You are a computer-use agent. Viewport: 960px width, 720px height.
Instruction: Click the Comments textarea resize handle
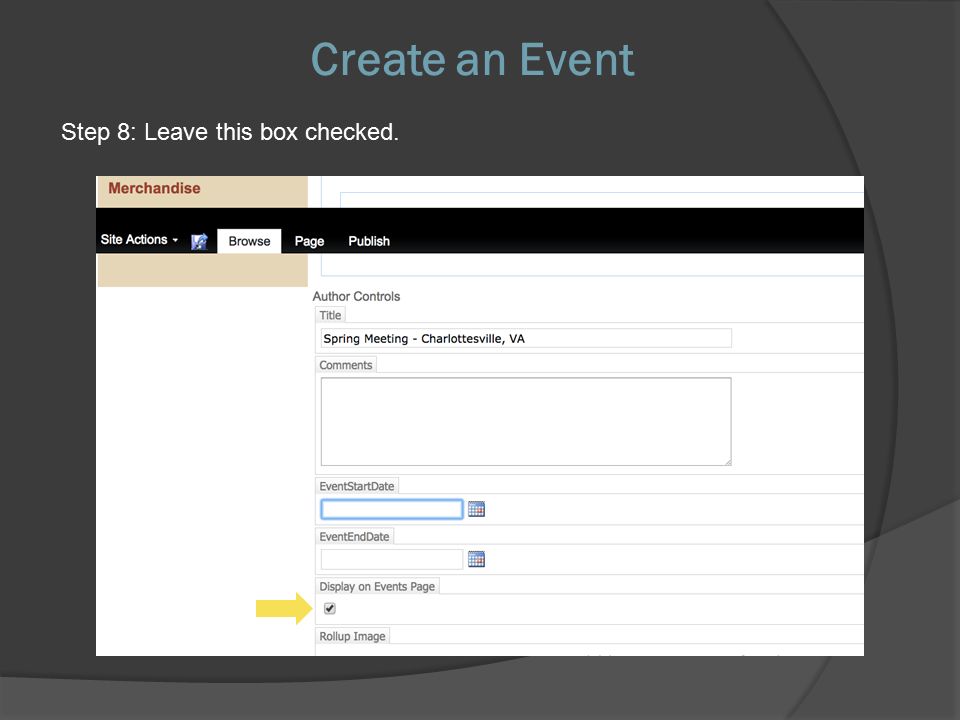[727, 462]
